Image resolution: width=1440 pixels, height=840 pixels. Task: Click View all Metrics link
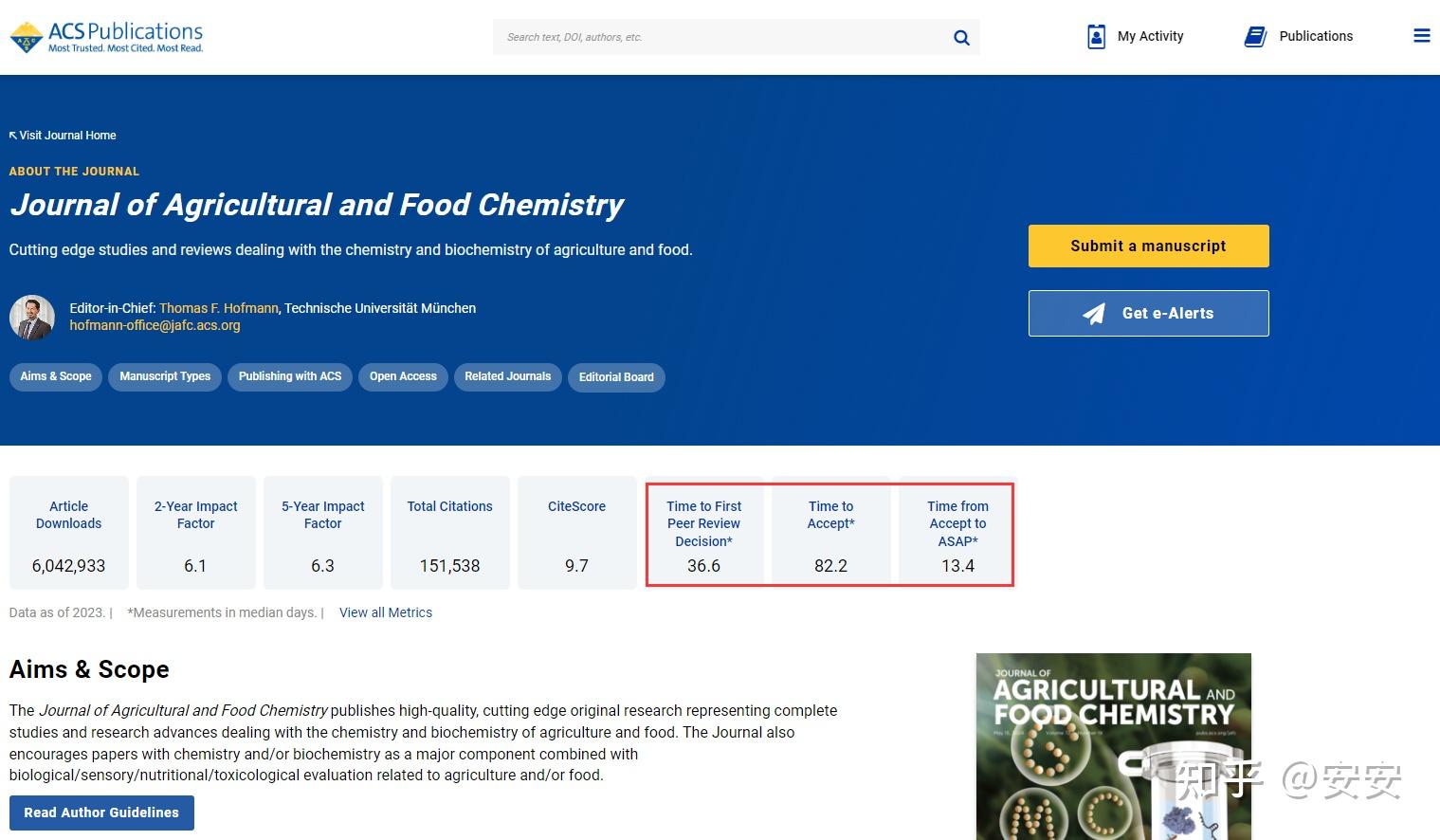point(386,612)
